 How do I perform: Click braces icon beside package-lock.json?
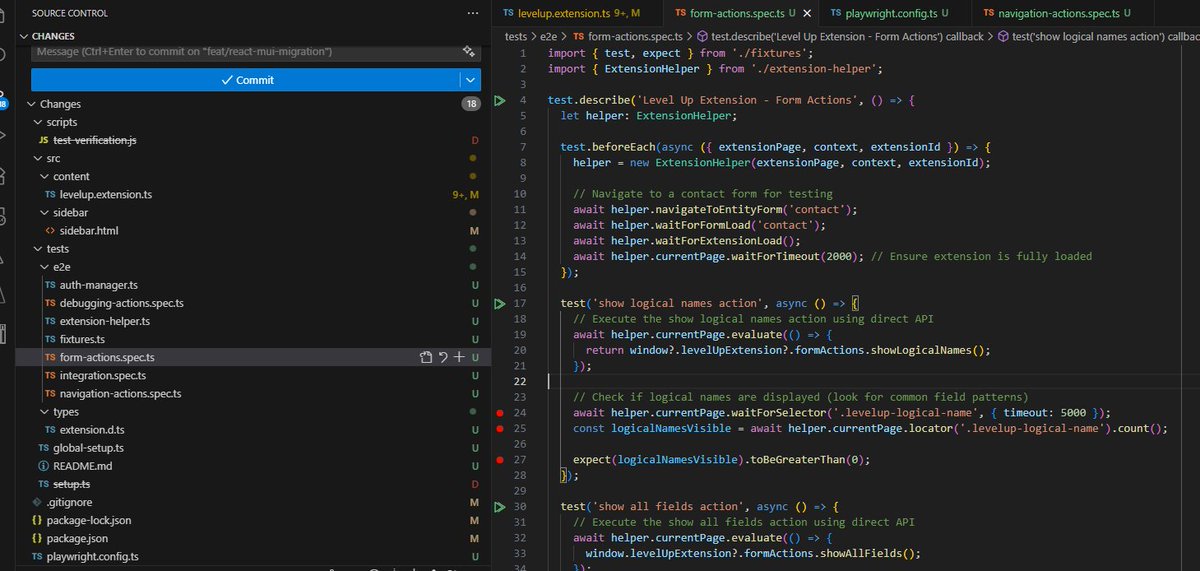[x=36, y=520]
